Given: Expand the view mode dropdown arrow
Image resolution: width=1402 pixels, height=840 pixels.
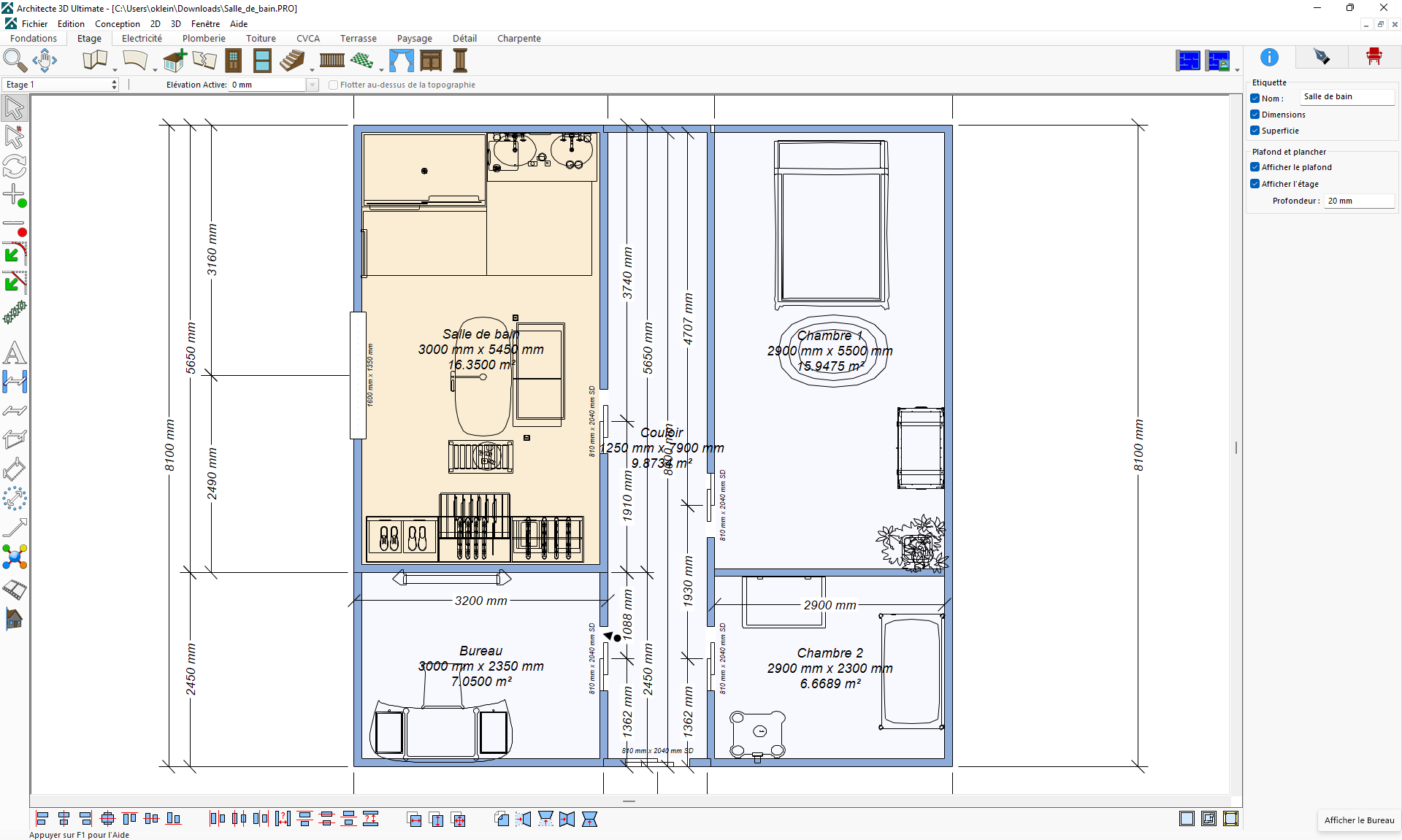Looking at the screenshot, I should [1237, 70].
